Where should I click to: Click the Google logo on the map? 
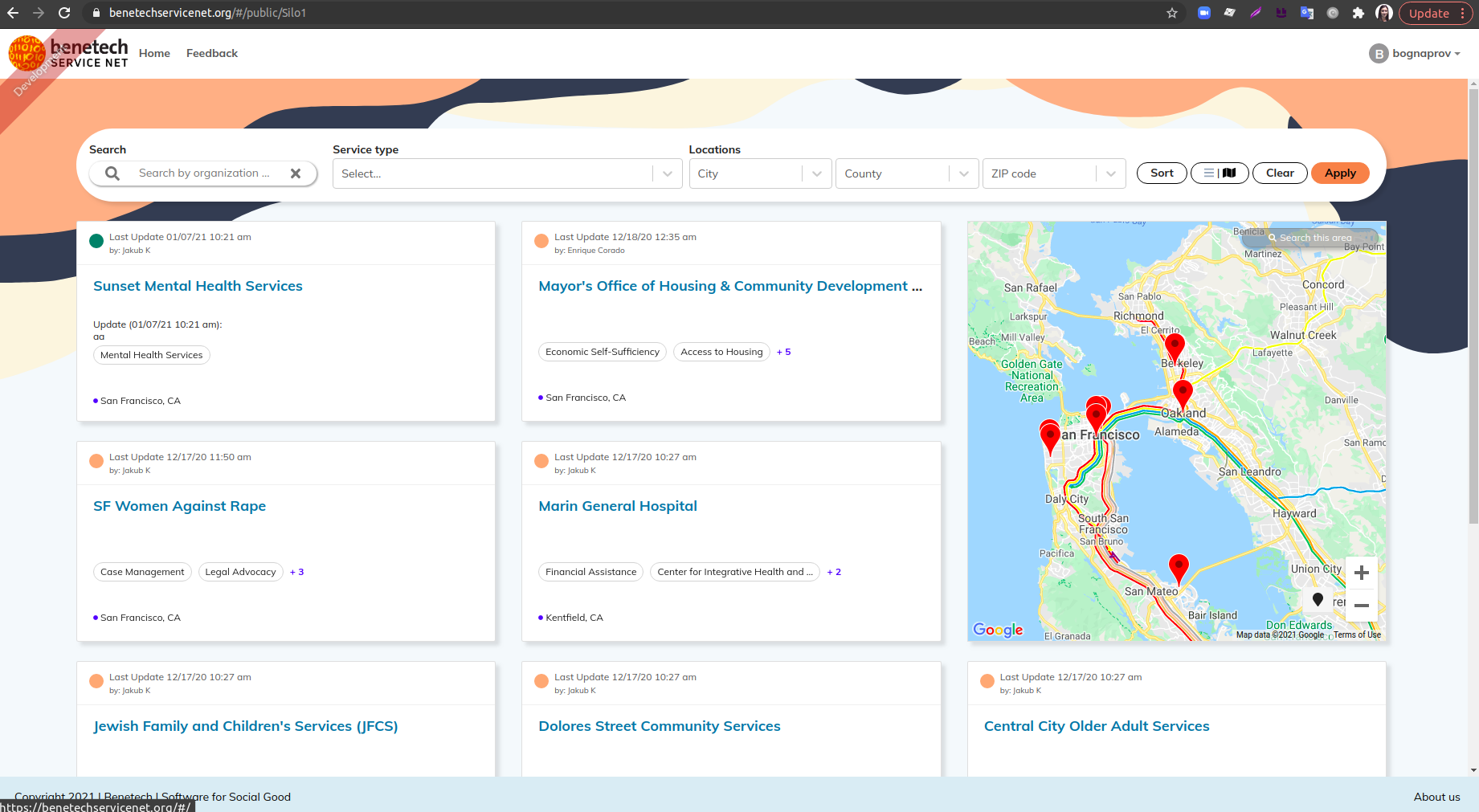click(x=996, y=630)
